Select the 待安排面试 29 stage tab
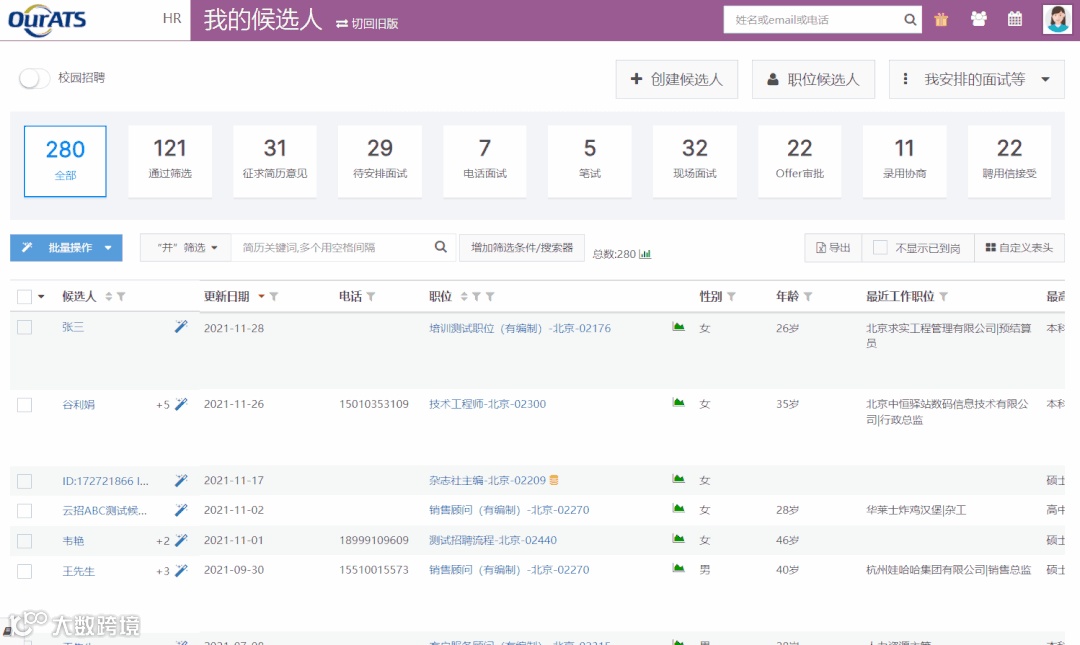 point(380,161)
